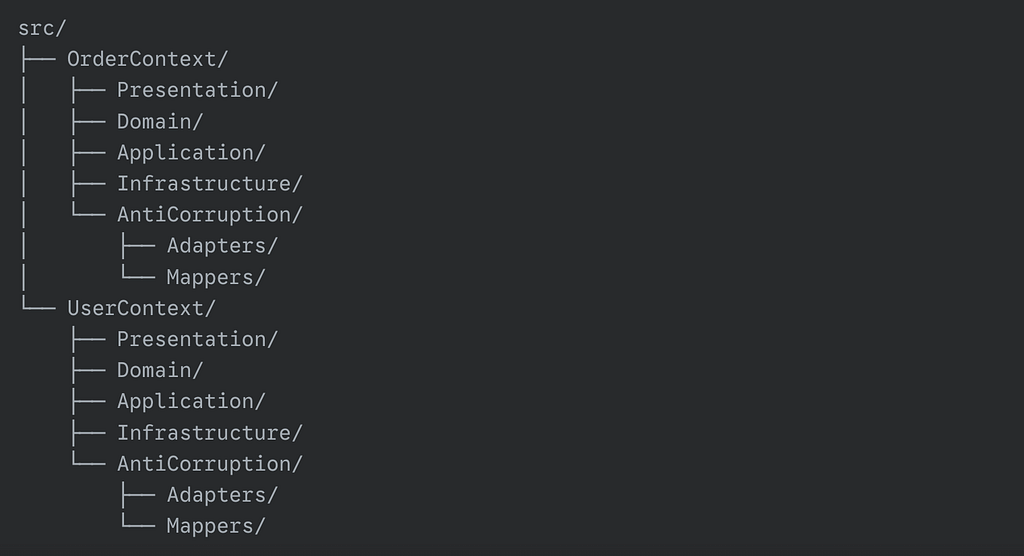Image resolution: width=1024 pixels, height=556 pixels.
Task: Select Adapters/ in UserContext AntiCorruption
Action: point(222,495)
